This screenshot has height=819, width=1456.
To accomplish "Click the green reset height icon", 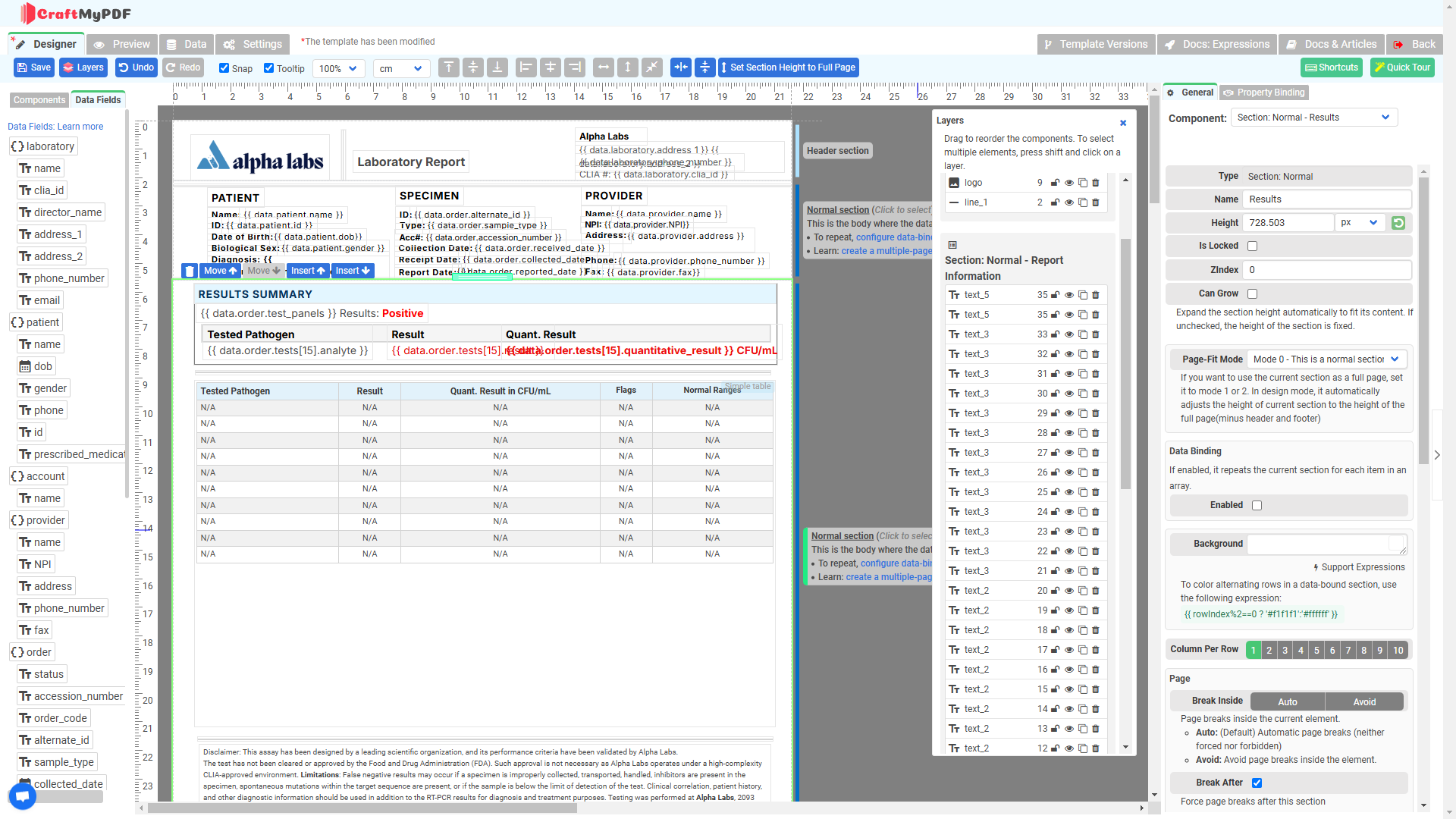I will point(1398,223).
